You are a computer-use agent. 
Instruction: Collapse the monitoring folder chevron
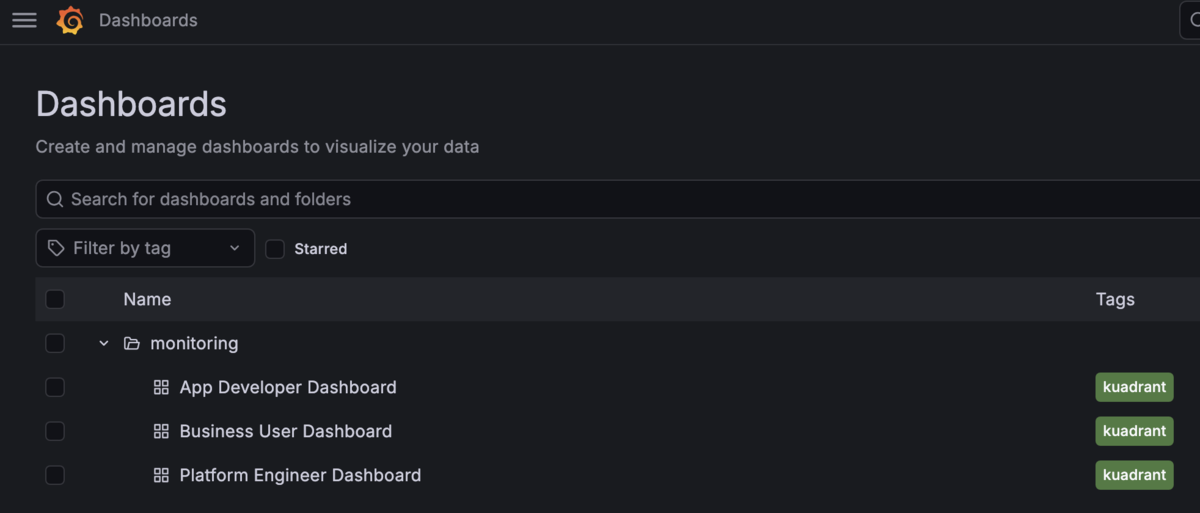coord(104,343)
